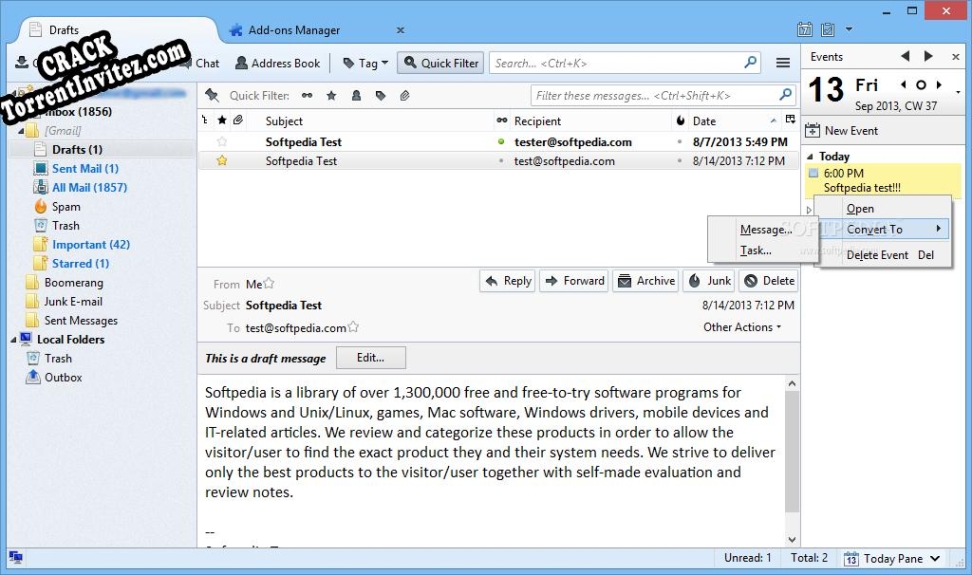
Task: Go to next in Events pane
Action: point(928,56)
